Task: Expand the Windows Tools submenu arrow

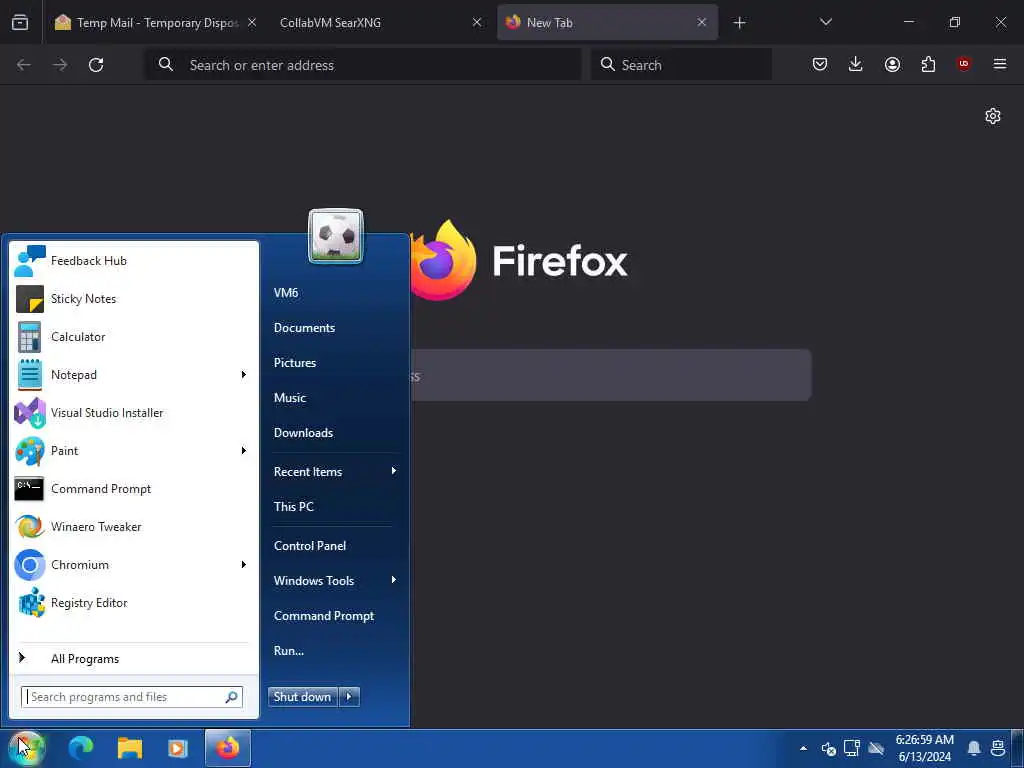Action: [x=394, y=580]
